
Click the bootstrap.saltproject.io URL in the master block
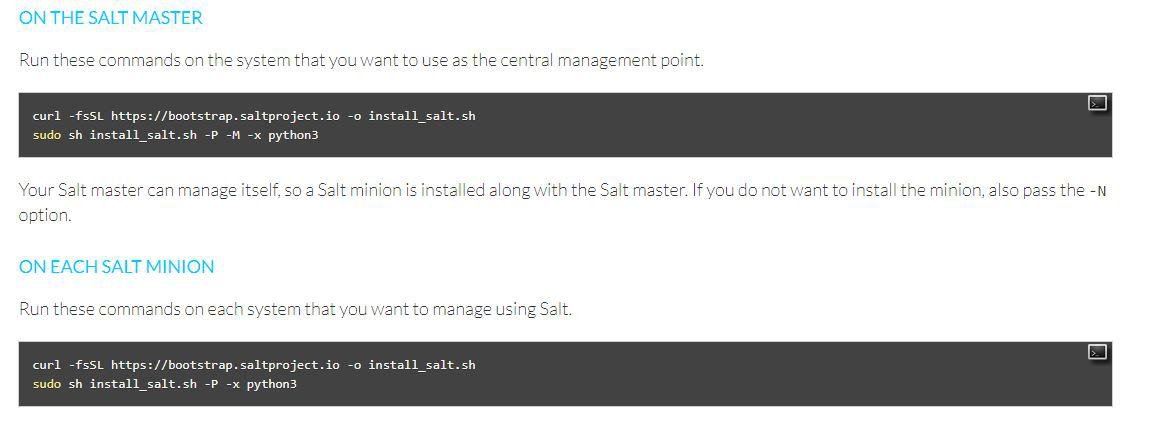coord(225,116)
